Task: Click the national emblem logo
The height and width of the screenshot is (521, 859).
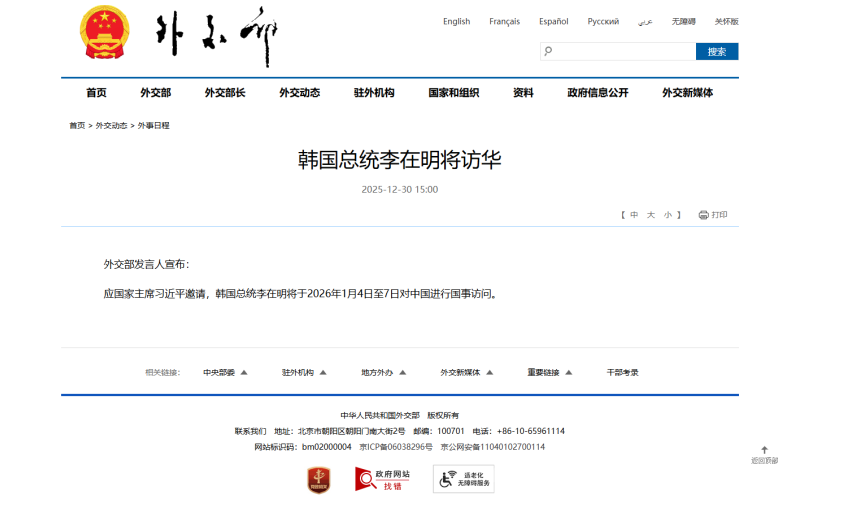Action: click(x=104, y=32)
